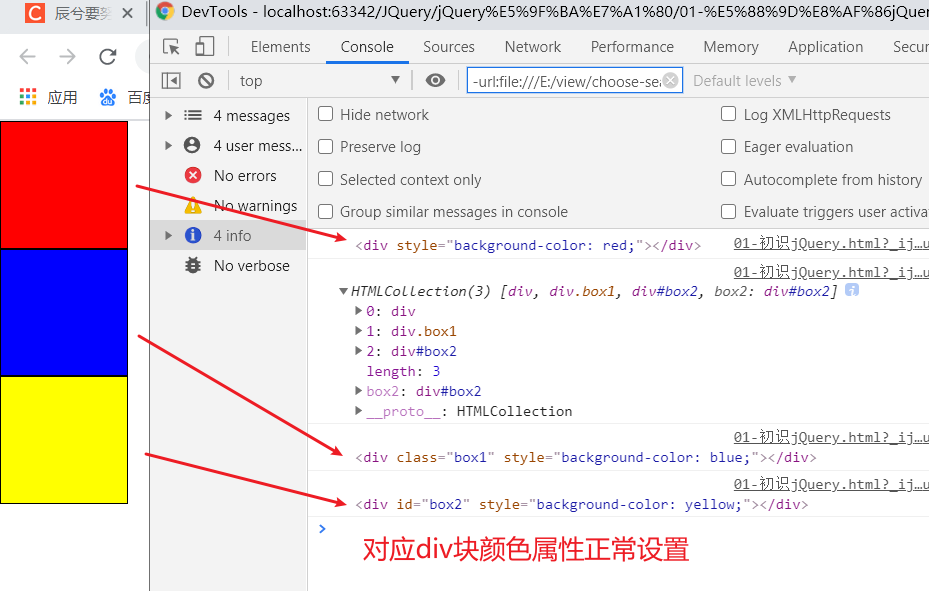Select the No errors red icon
The image size is (929, 591).
193,175
